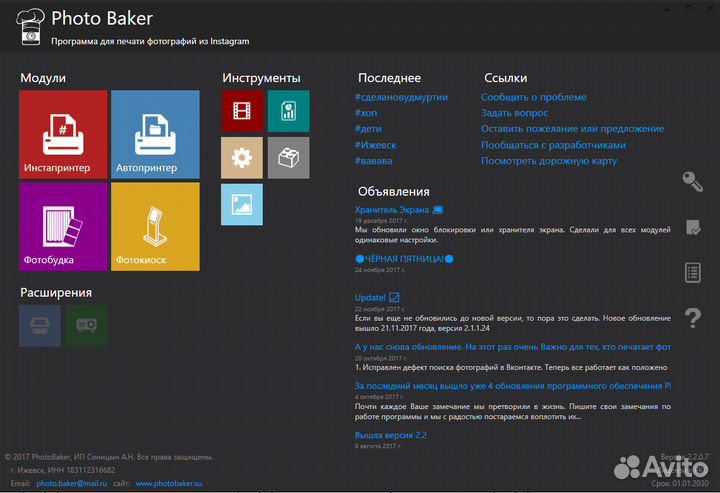Image resolution: width=720 pixels, height=493 pixels.
Task: Open recent hashtag #вавава
Action: tap(373, 161)
